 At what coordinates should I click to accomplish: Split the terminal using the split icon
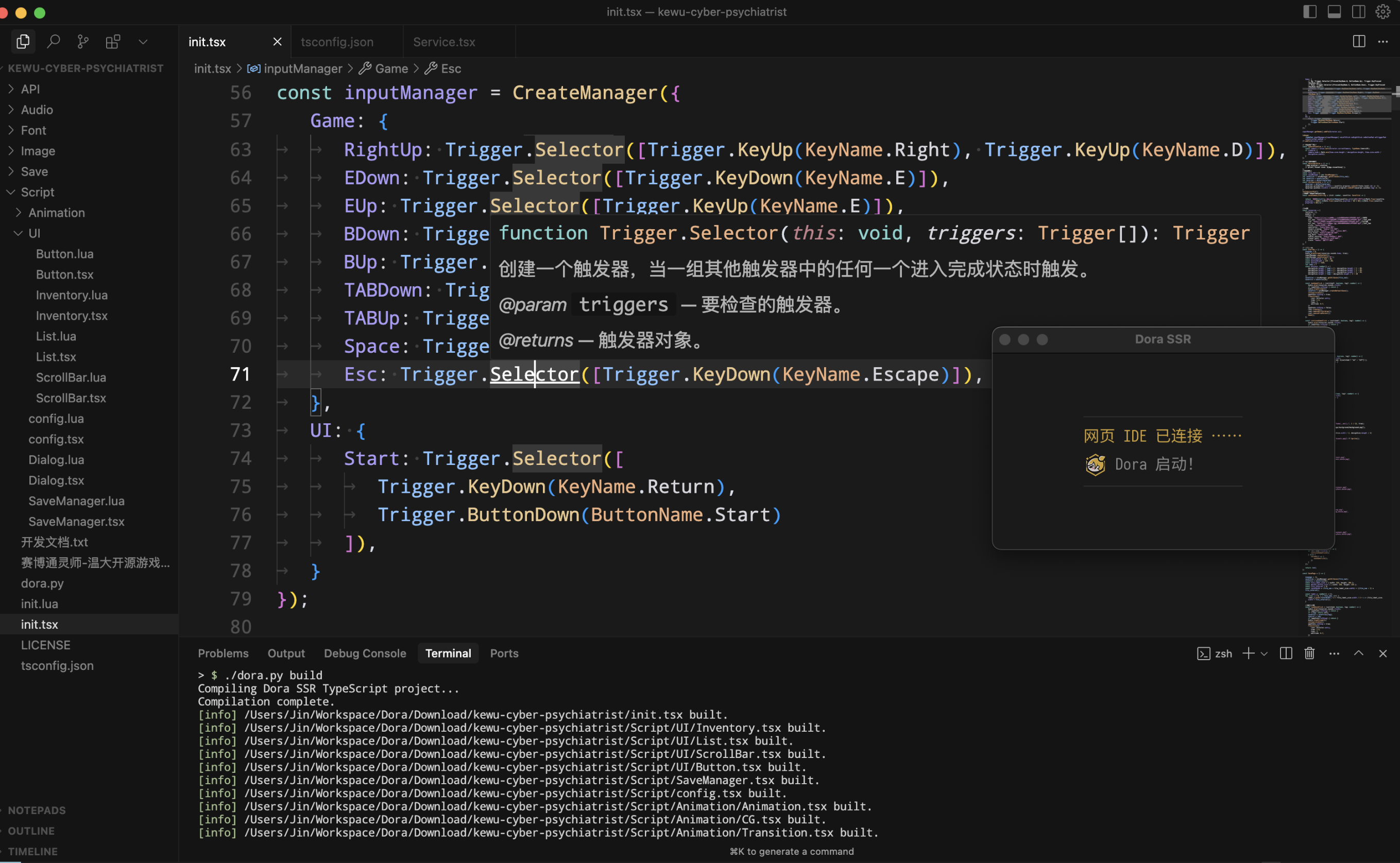pyautogui.click(x=1285, y=653)
